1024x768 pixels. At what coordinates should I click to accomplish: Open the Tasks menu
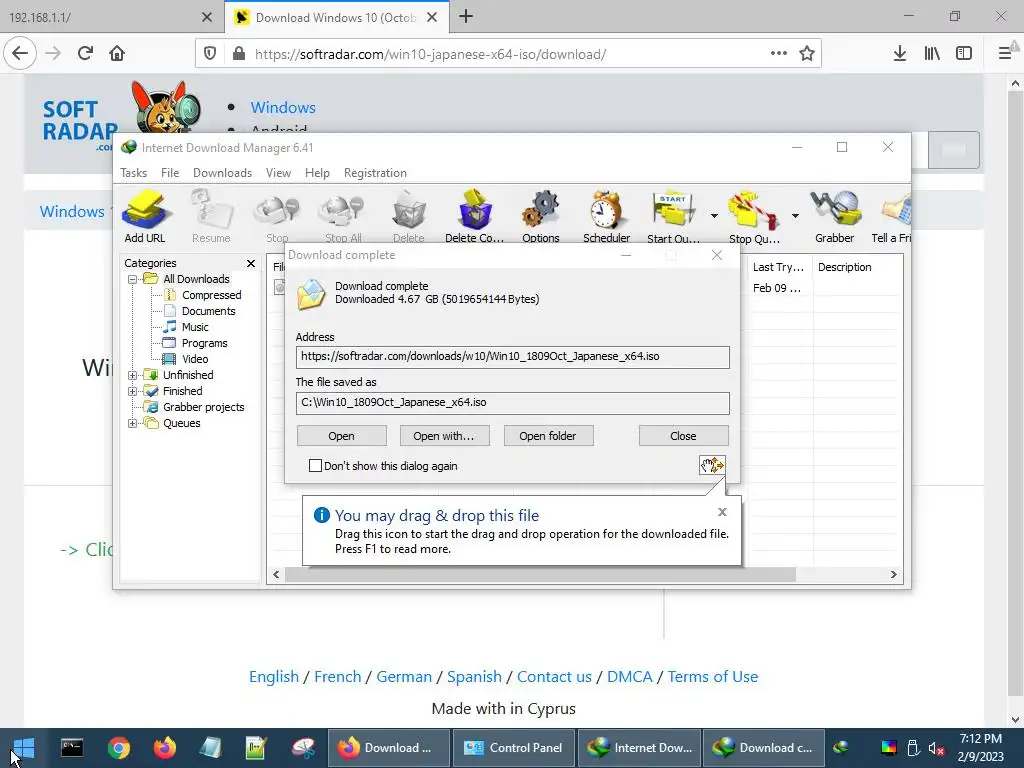(x=133, y=173)
